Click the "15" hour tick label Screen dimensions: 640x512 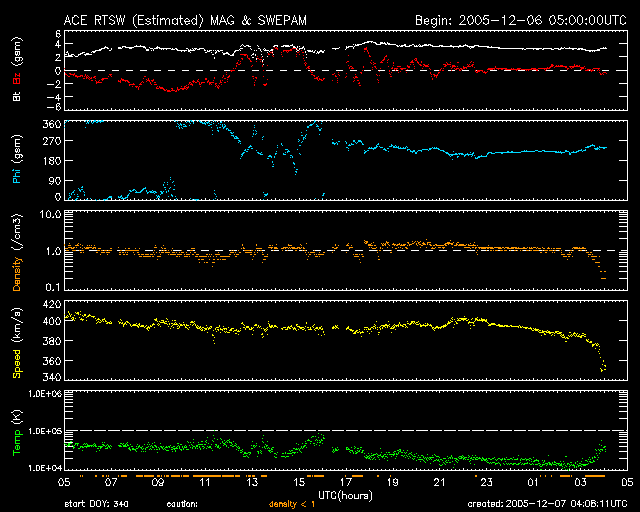click(x=299, y=483)
